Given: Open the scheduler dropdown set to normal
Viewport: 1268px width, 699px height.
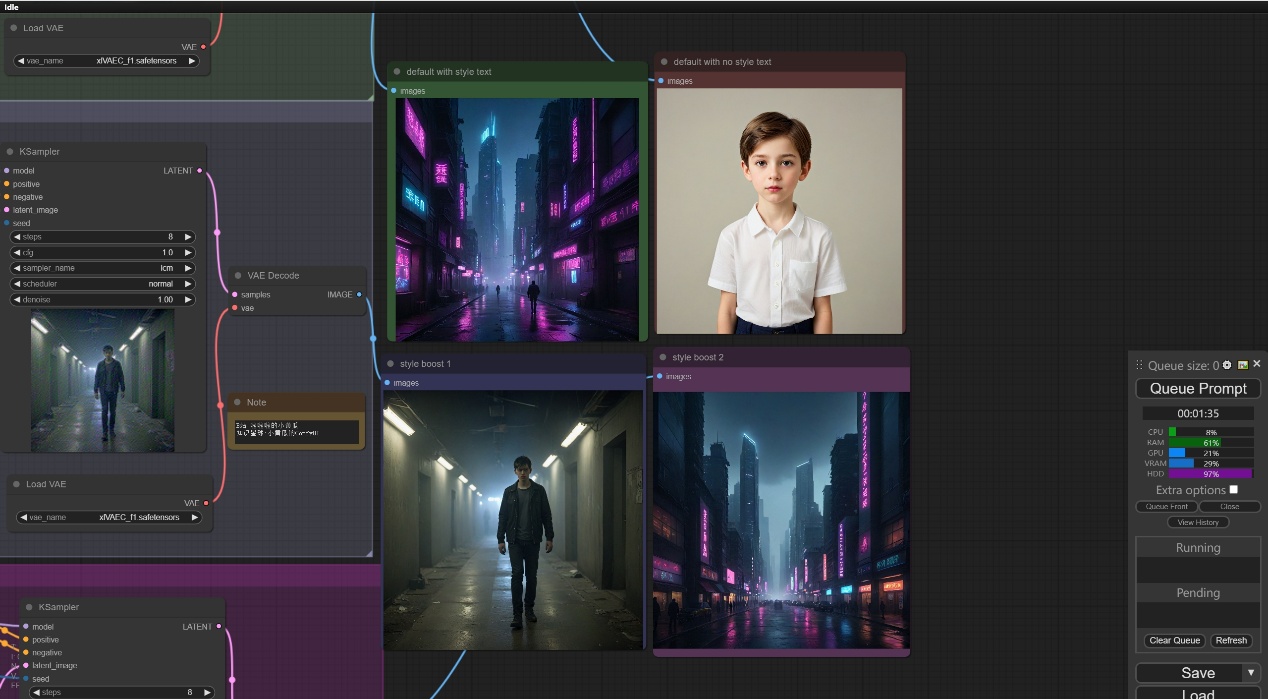Looking at the screenshot, I should [x=102, y=284].
